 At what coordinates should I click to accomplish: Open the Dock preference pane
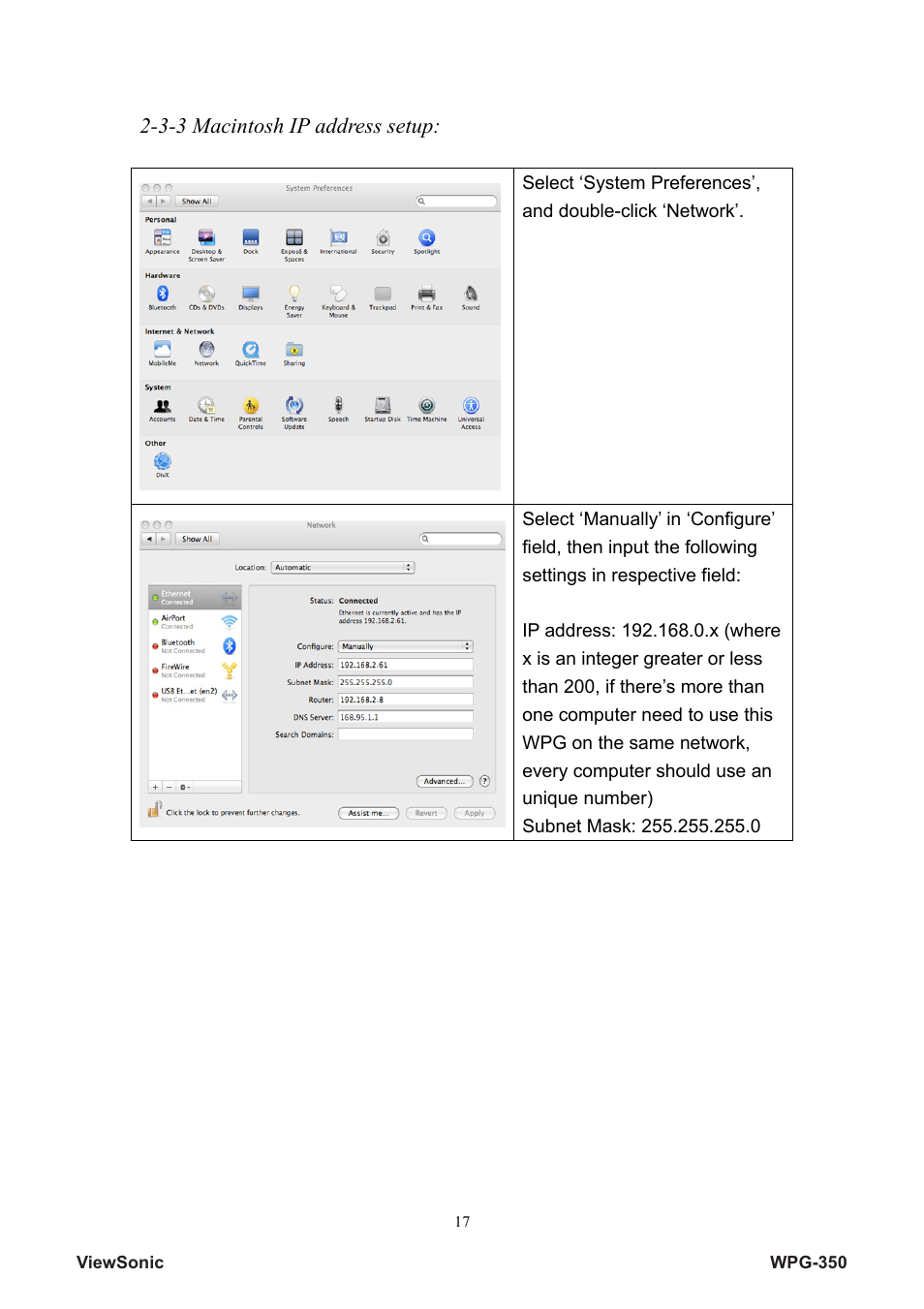pyautogui.click(x=251, y=241)
